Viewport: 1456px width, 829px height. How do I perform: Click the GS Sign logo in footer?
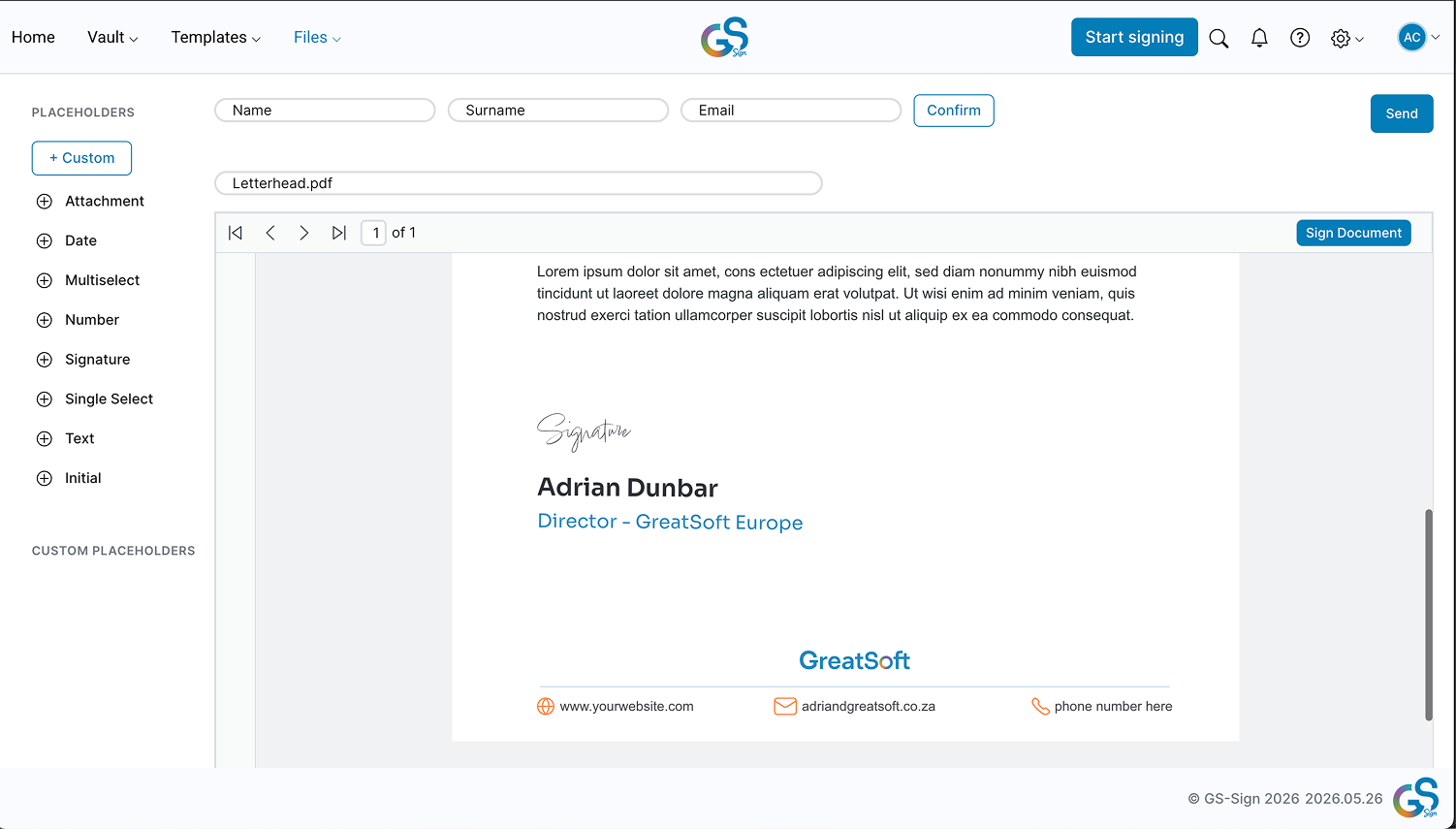1416,798
